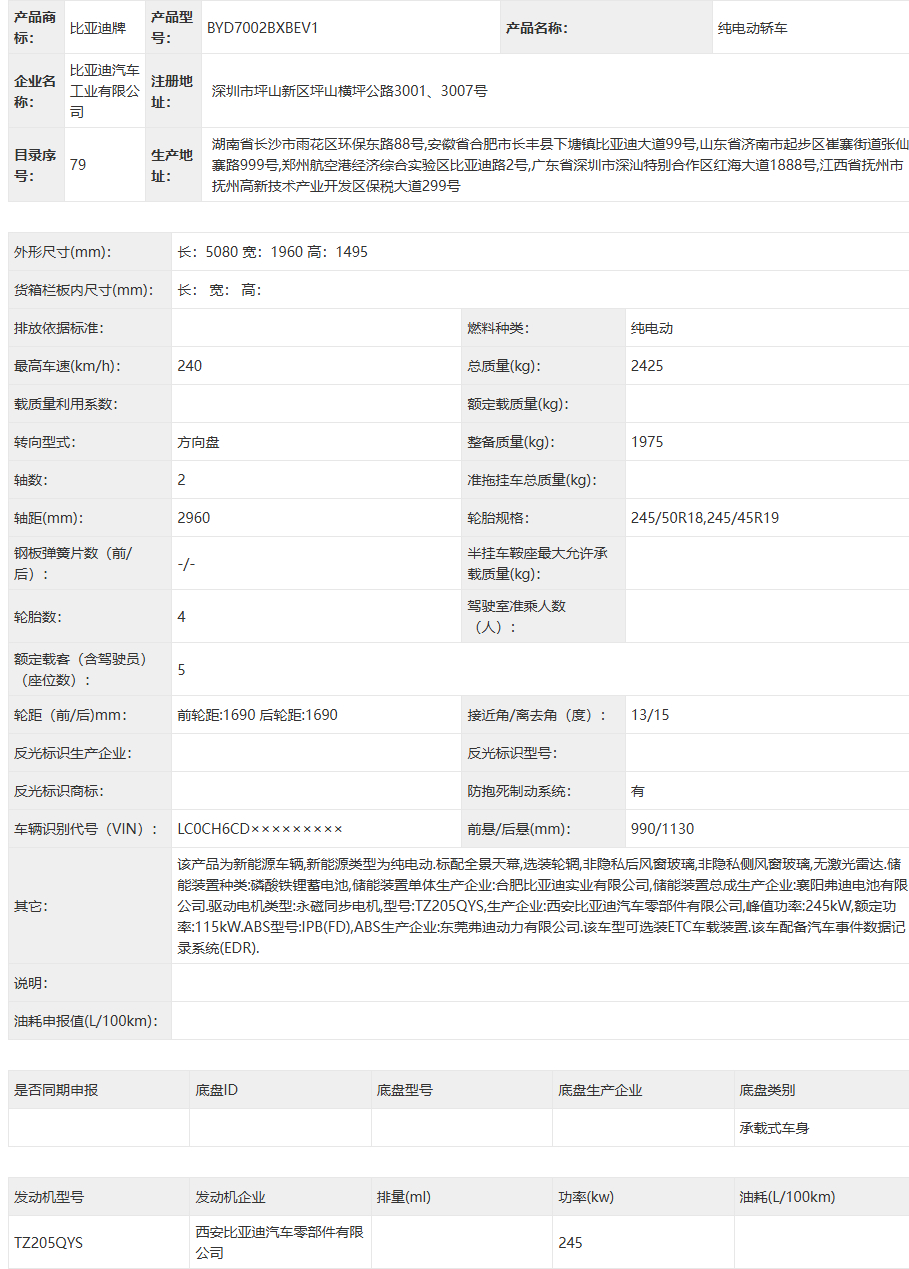Click max speed value 240
This screenshot has width=909, height=1269.
[189, 366]
